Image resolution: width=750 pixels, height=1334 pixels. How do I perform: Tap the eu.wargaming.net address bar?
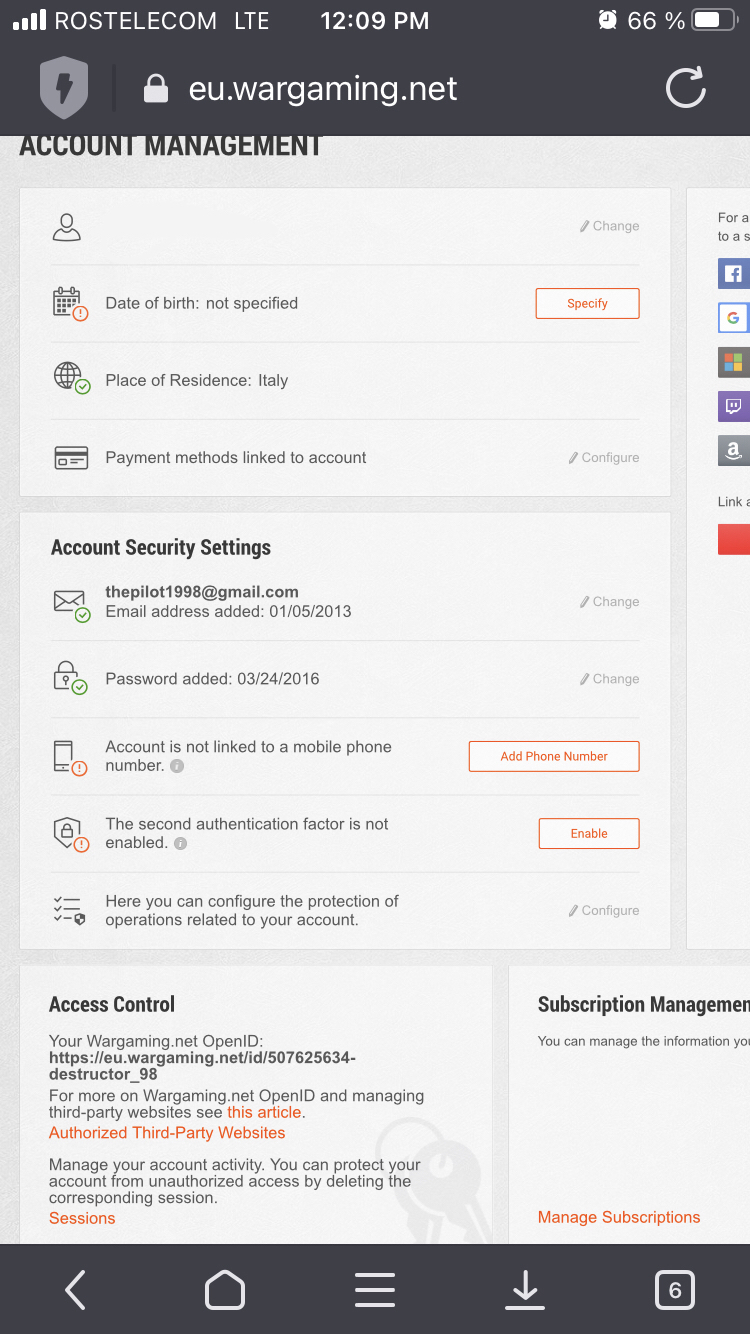pyautogui.click(x=322, y=89)
